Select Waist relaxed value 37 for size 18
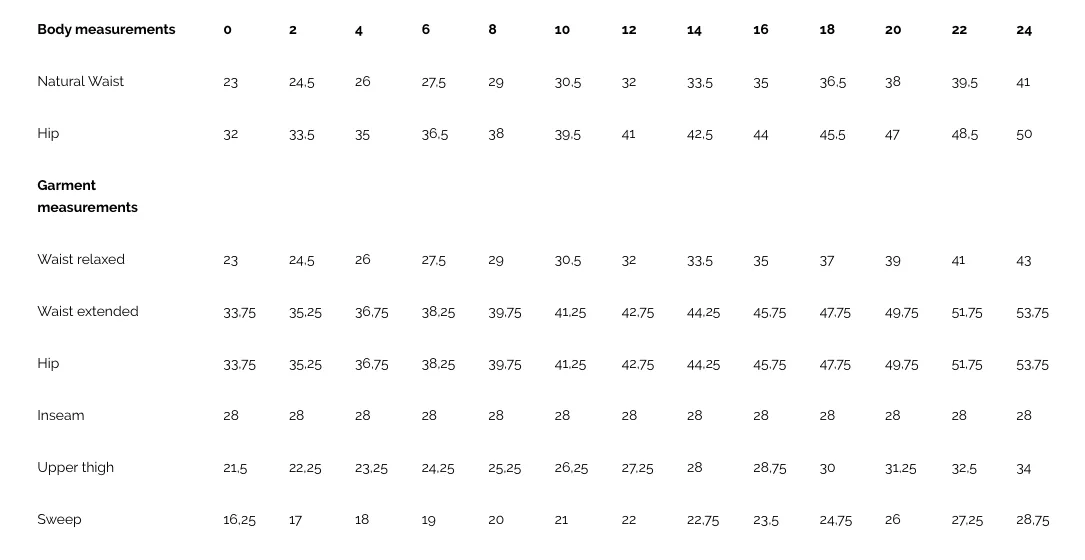Image resolution: width=1085 pixels, height=560 pixels. [x=827, y=260]
